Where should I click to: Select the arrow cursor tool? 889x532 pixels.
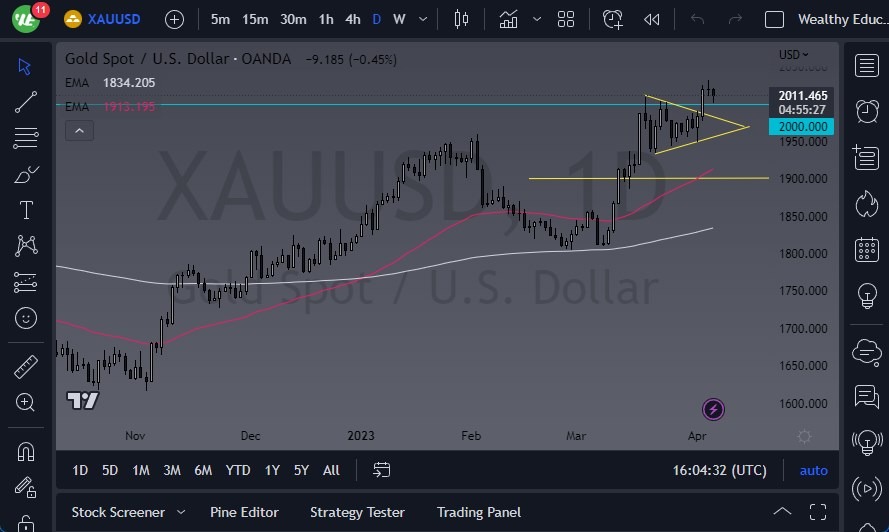[24, 66]
